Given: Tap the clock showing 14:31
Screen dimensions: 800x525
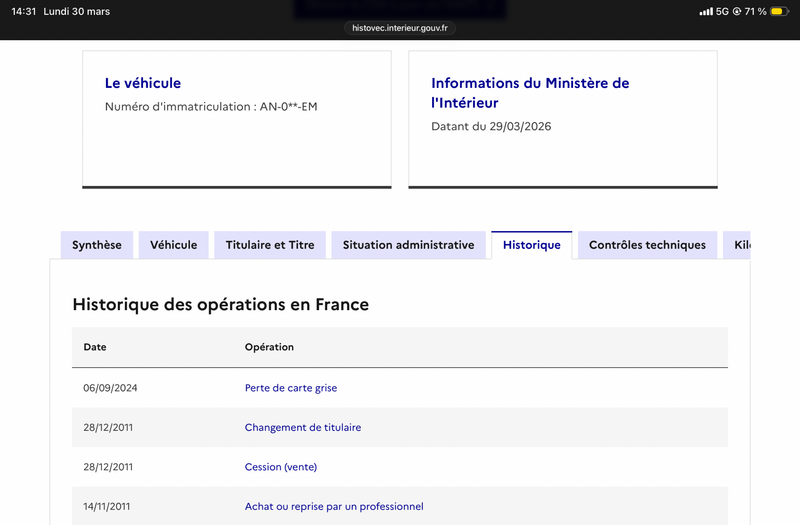Looking at the screenshot, I should [x=23, y=12].
